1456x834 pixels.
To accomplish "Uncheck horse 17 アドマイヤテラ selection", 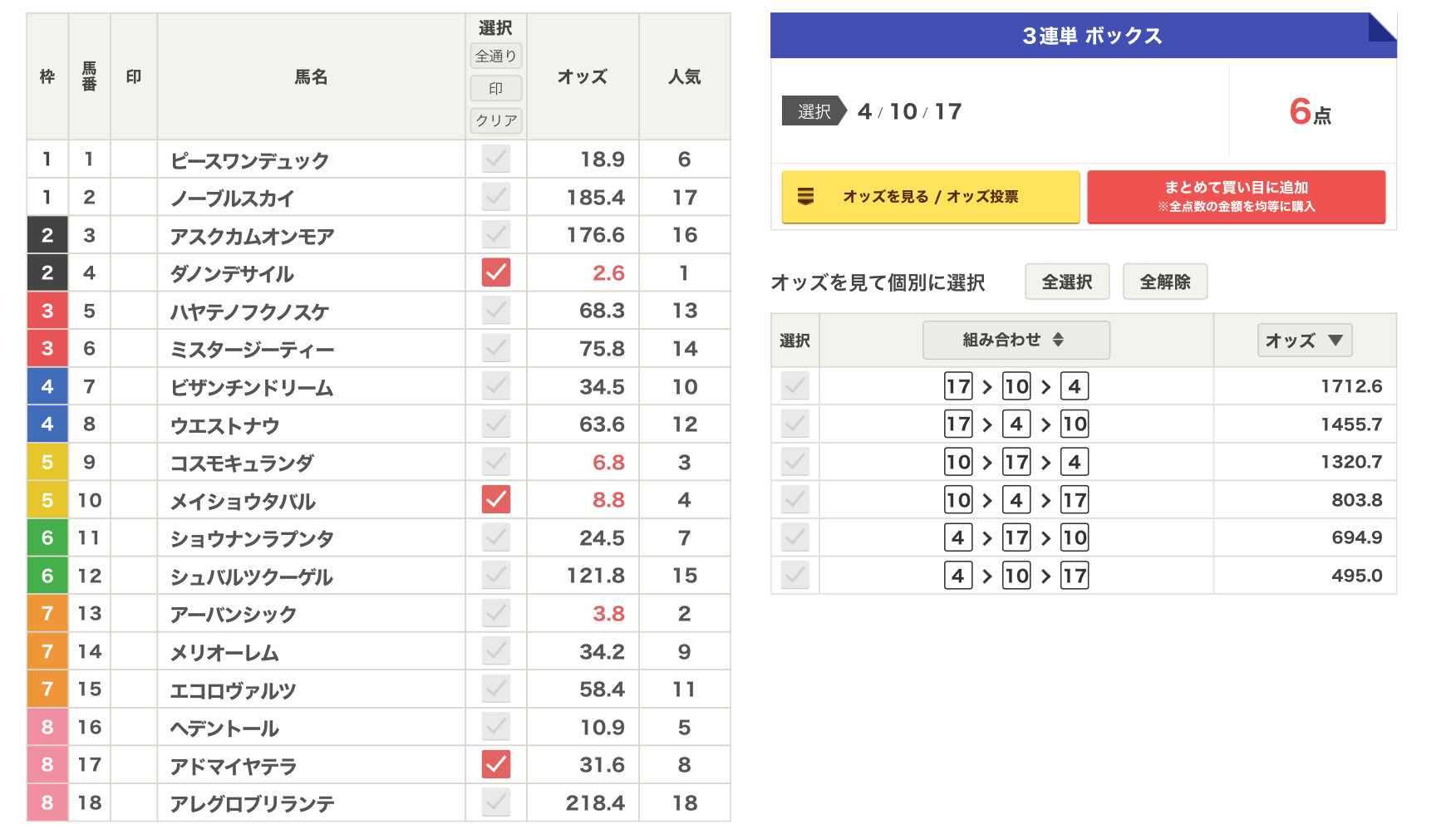I will pos(496,764).
